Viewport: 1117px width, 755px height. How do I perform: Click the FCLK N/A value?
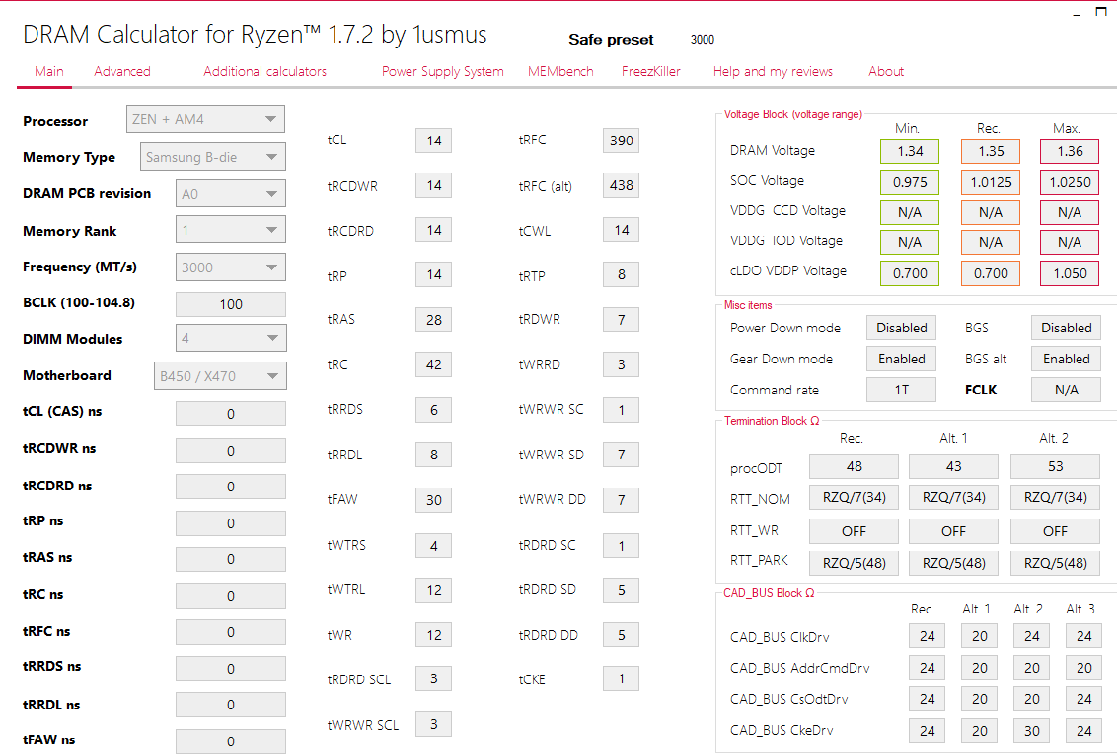coord(1066,390)
